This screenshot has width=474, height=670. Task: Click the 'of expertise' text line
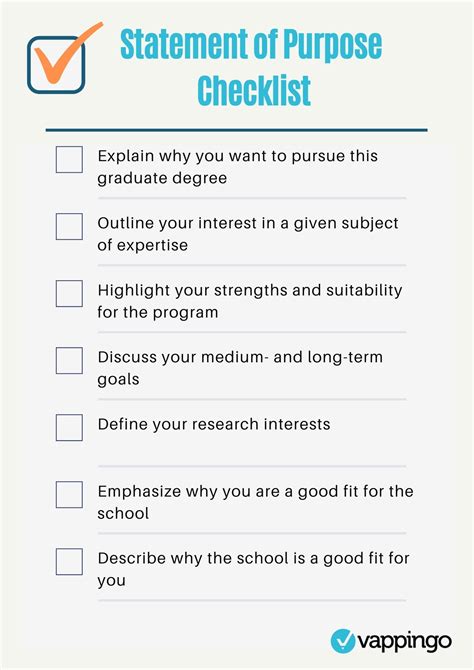tap(142, 245)
